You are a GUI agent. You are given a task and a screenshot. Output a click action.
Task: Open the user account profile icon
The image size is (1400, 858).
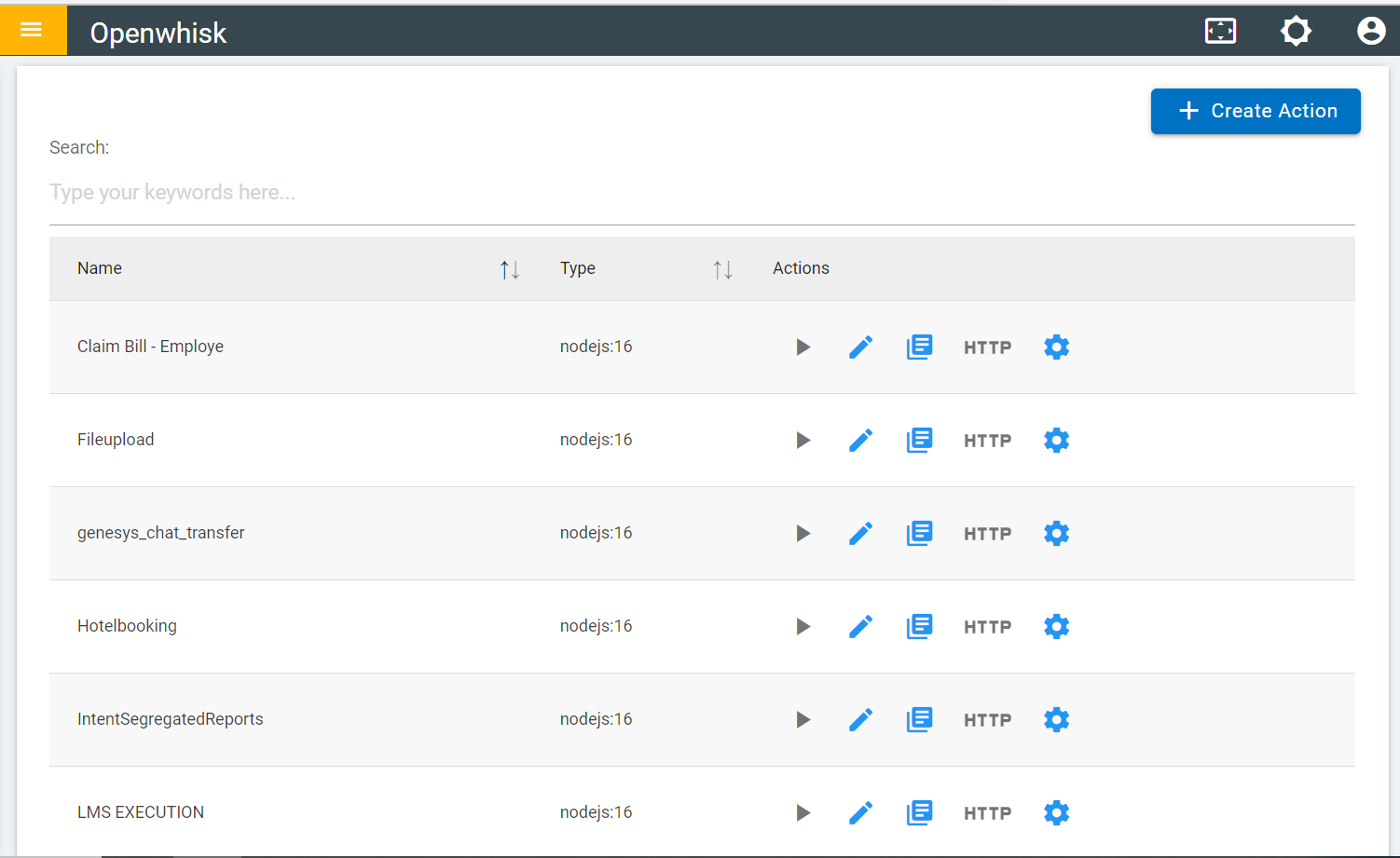point(1371,31)
